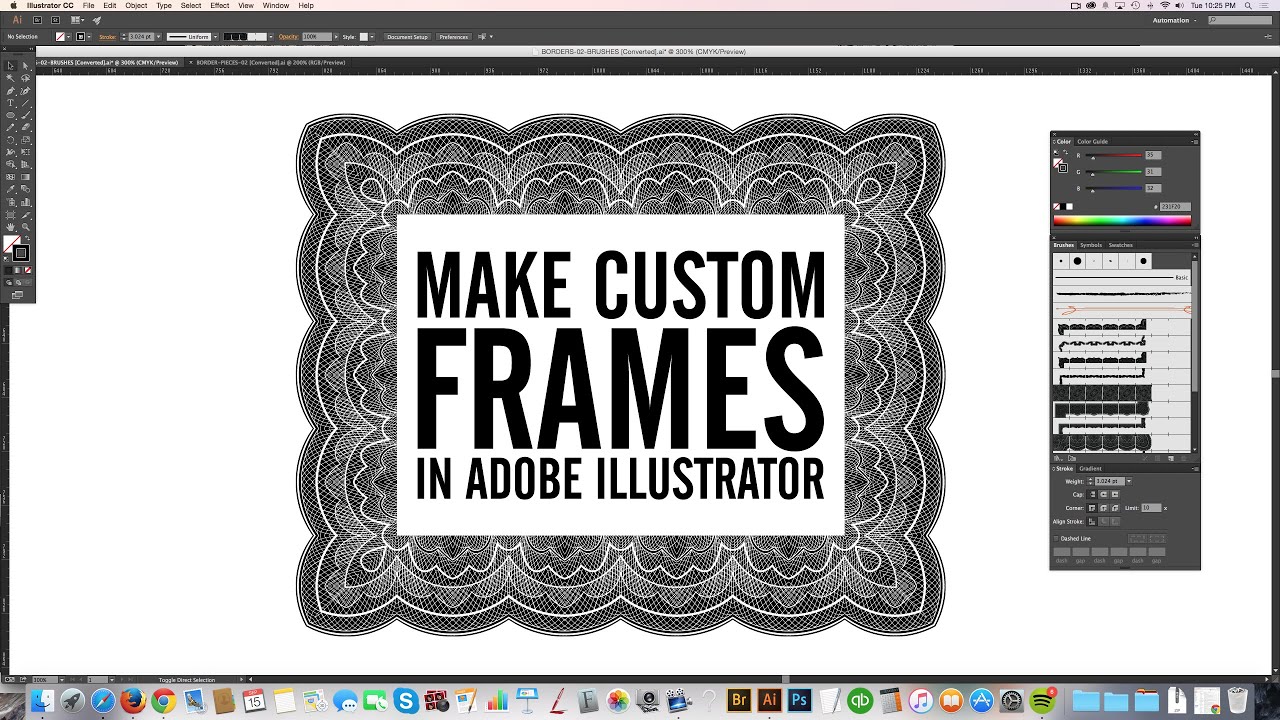1280x720 pixels.
Task: Switch to the Color Guide tab
Action: click(x=1092, y=141)
